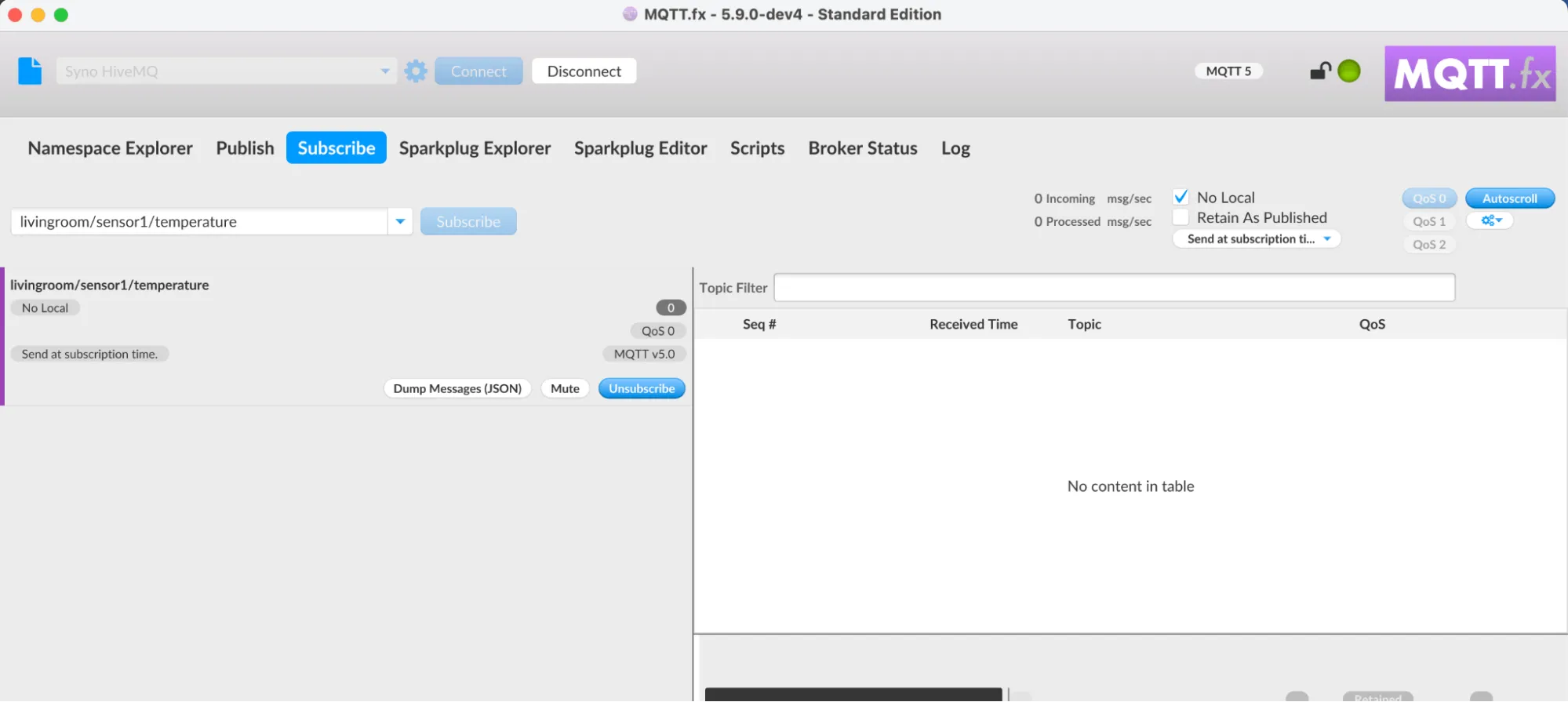Screen dimensions: 1568x702
Task: Select QoS 2 option
Action: pos(1429,245)
